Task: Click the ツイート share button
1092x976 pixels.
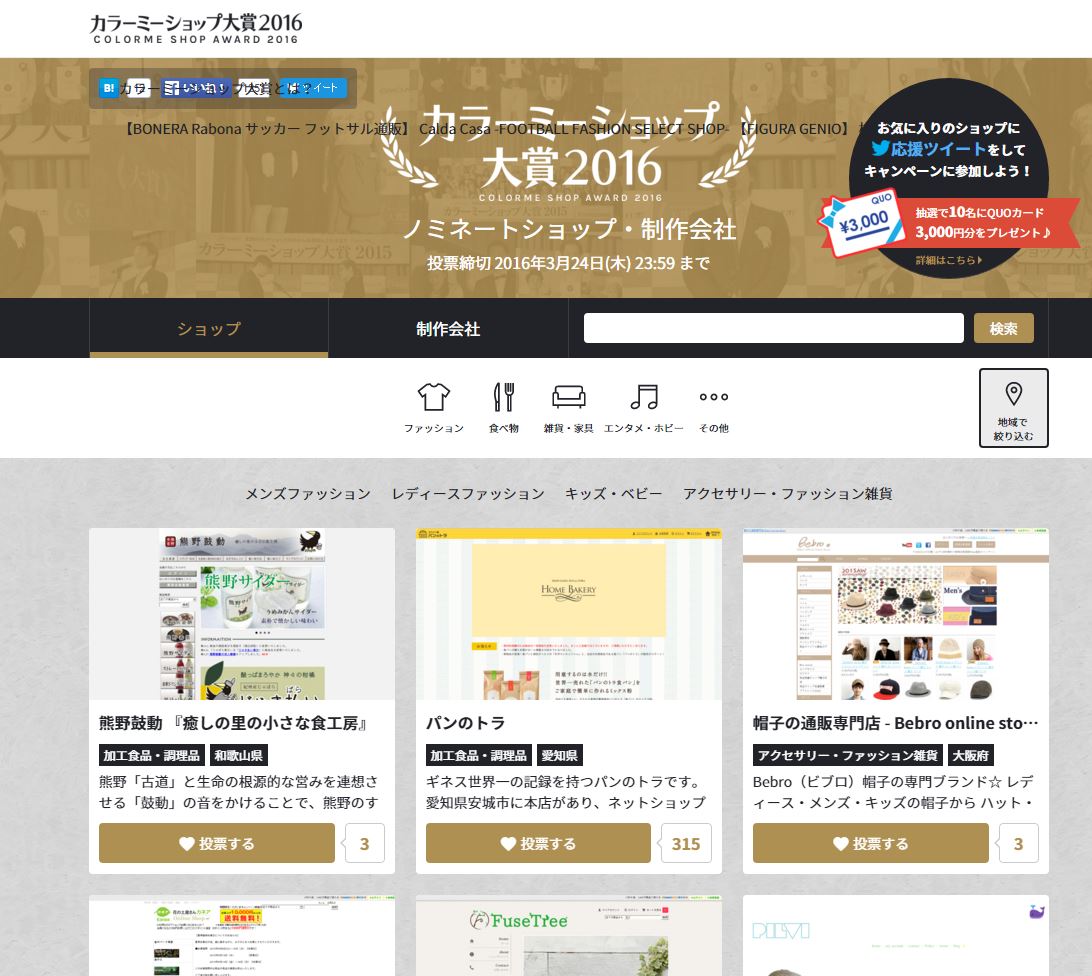Action: 313,88
